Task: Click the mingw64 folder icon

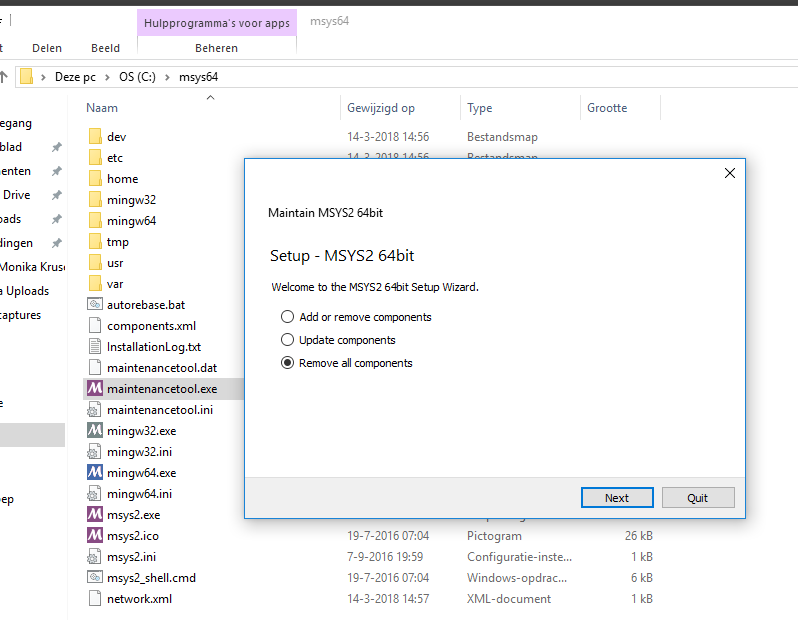Action: pyautogui.click(x=95, y=220)
